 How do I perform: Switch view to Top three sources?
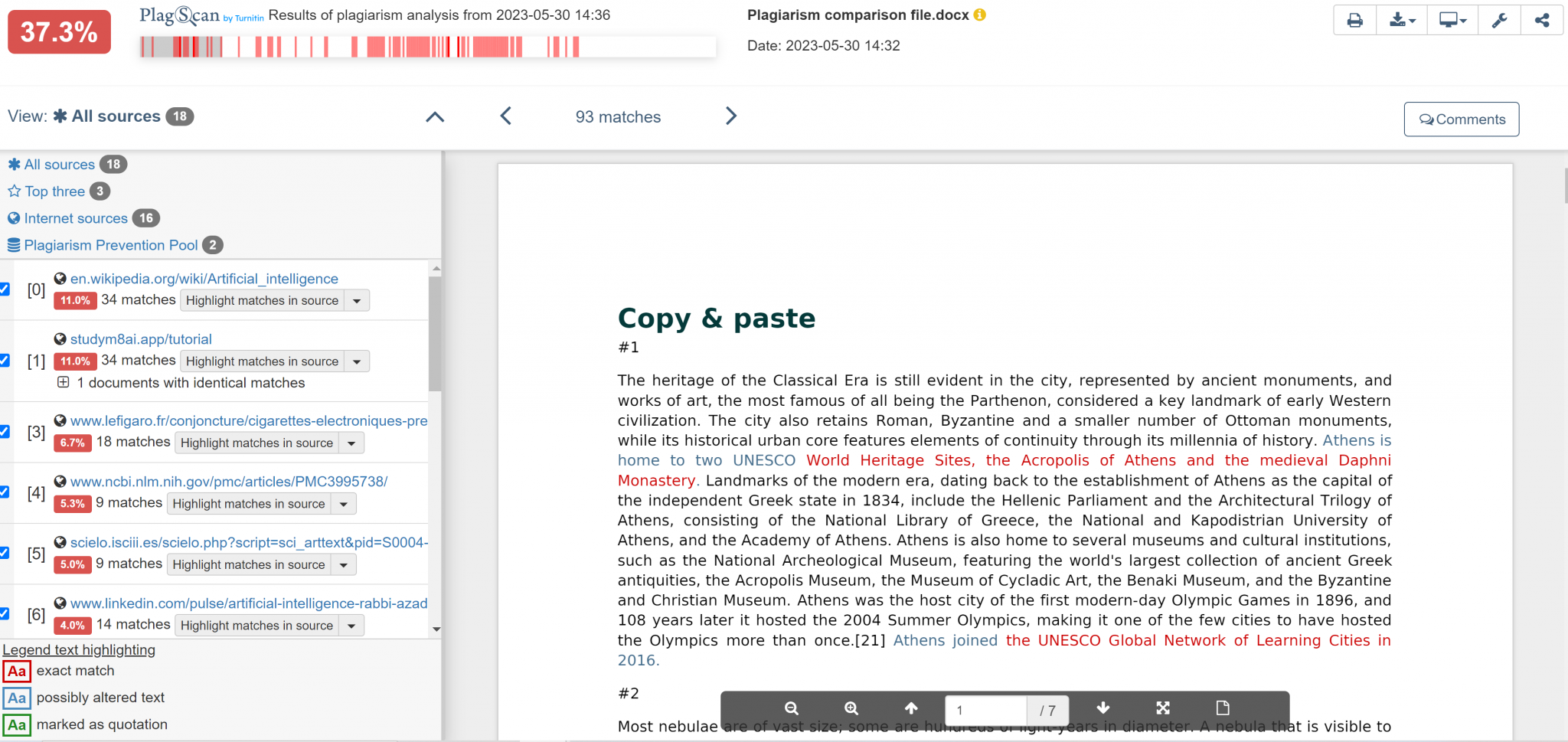(55, 191)
